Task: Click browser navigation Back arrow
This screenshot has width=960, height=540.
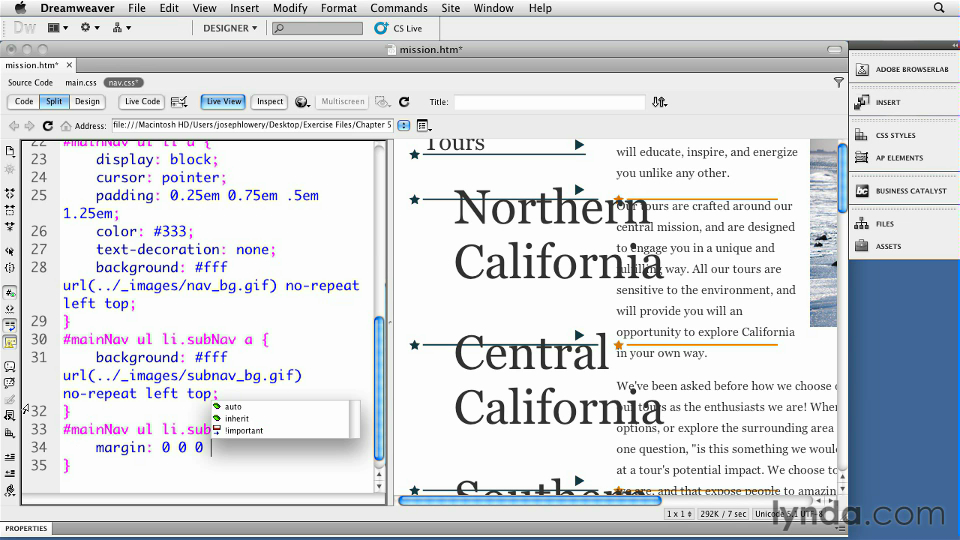Action: [x=13, y=126]
